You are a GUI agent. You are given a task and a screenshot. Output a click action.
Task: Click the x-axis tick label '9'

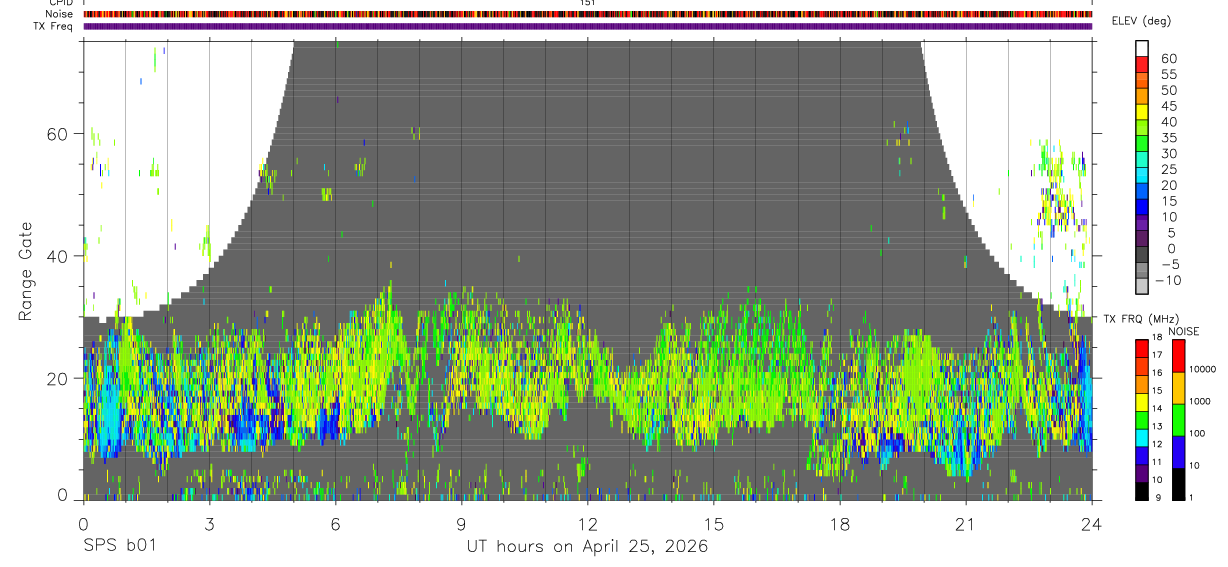[x=461, y=523]
